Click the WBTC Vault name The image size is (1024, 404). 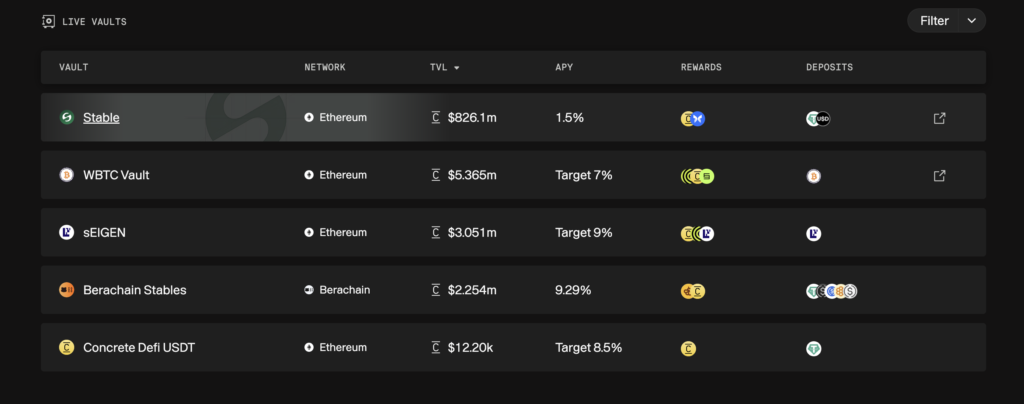coord(116,176)
